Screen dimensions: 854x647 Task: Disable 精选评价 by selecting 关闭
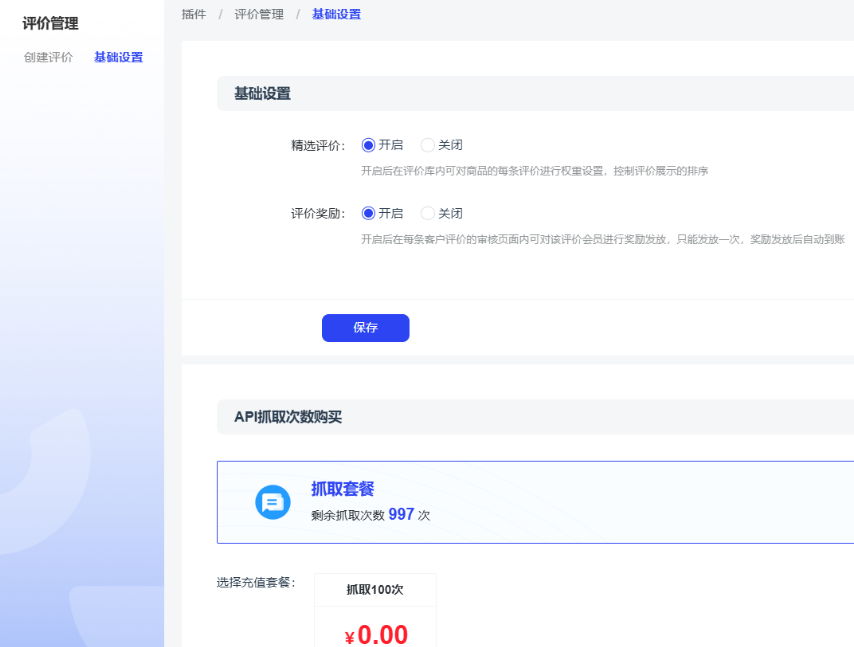pos(428,145)
